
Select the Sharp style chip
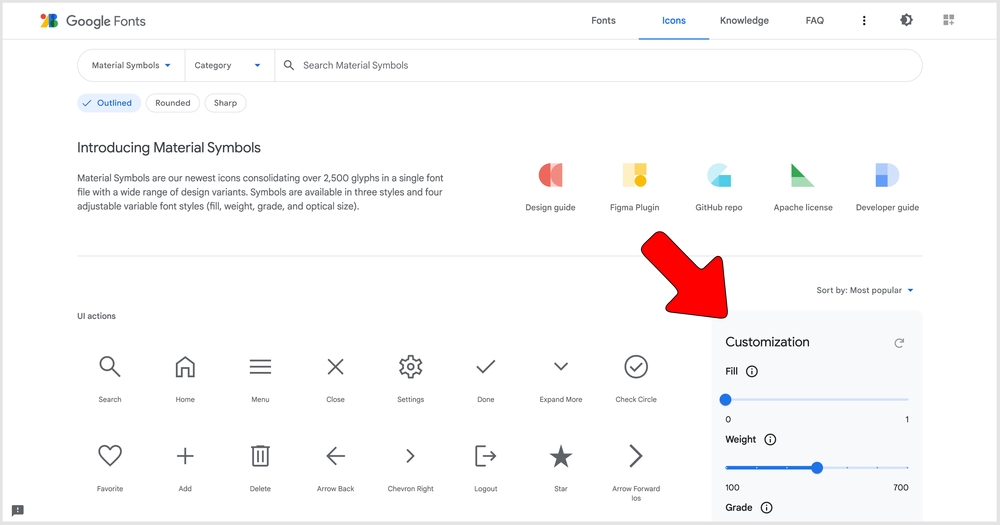(x=225, y=103)
